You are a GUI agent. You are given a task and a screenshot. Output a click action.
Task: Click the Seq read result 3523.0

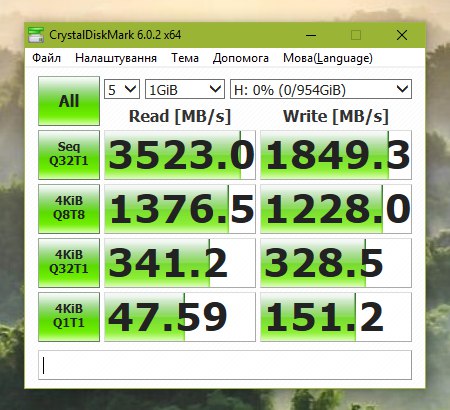(x=180, y=155)
